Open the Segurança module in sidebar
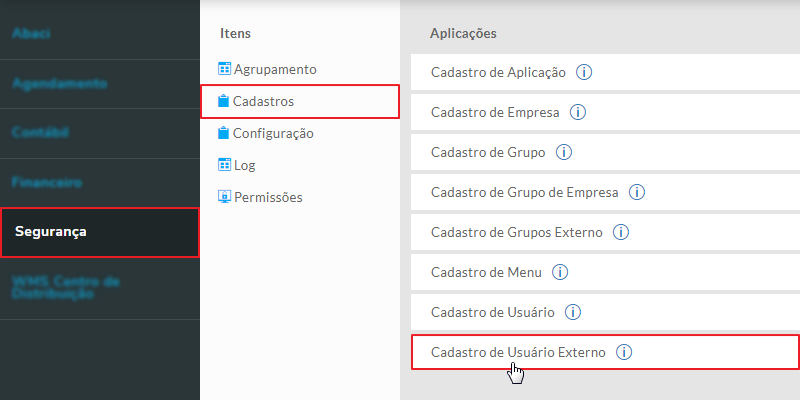 pos(51,232)
